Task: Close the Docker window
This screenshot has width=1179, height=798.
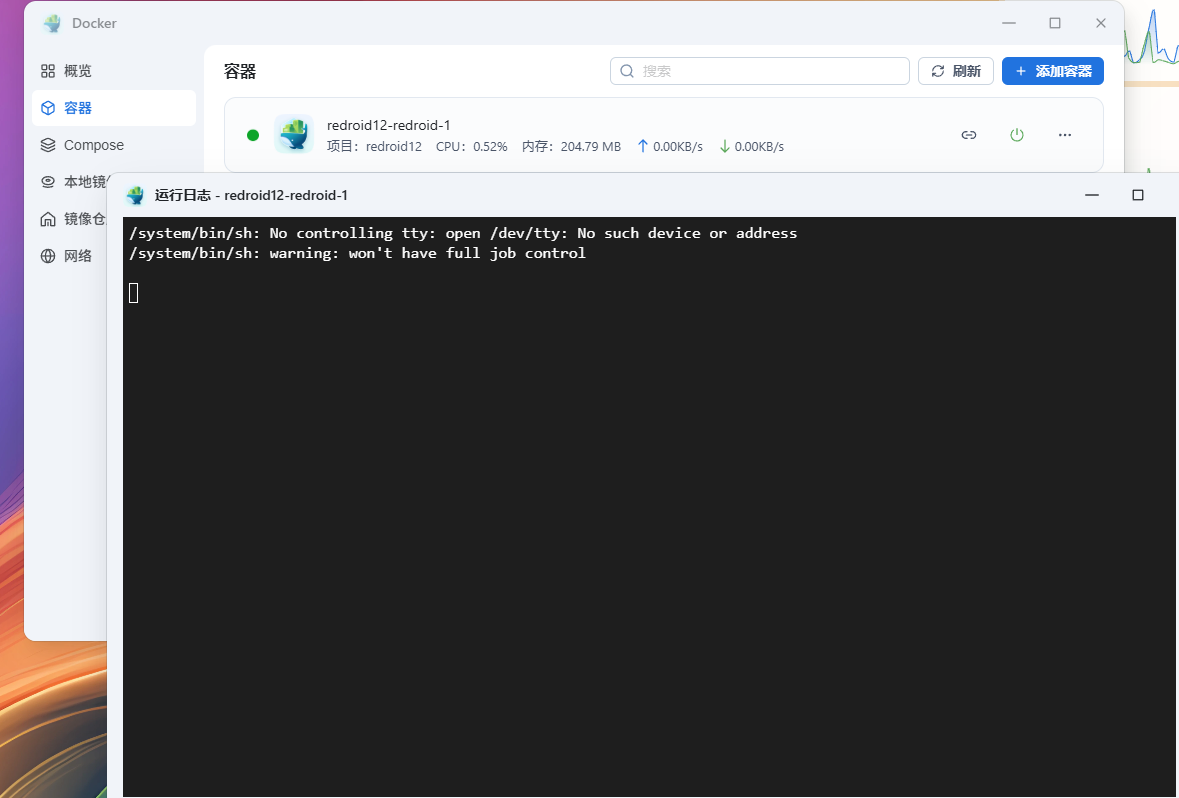Action: pyautogui.click(x=1101, y=23)
